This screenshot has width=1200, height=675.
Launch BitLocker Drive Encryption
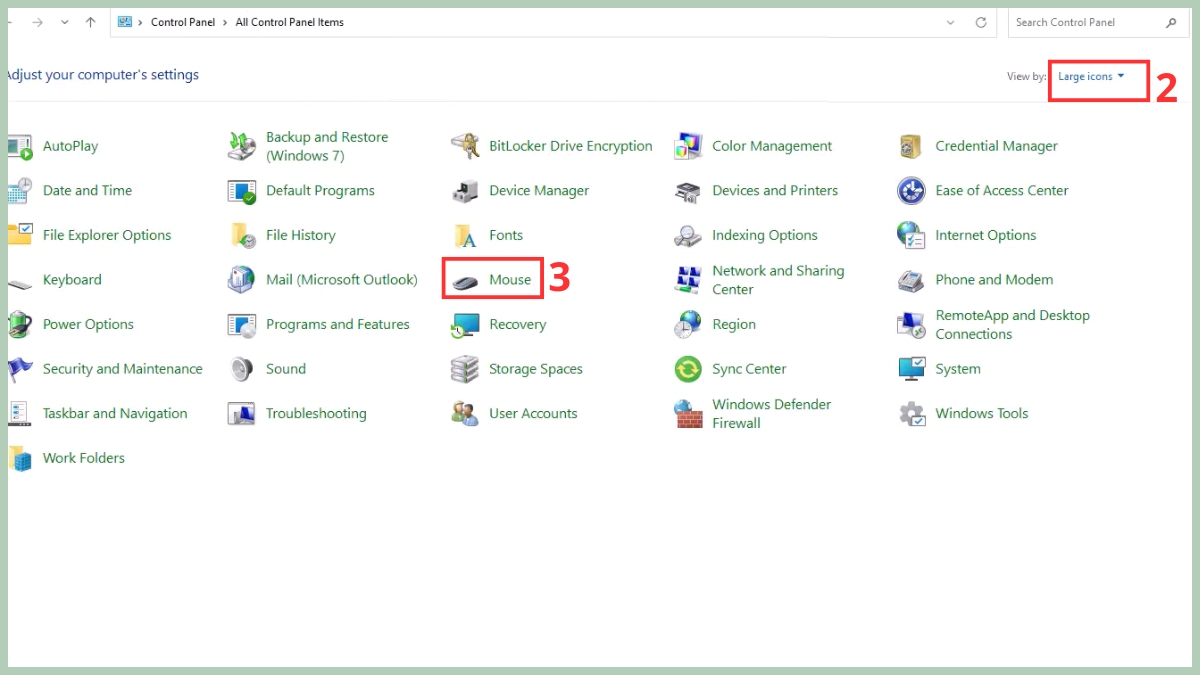click(570, 145)
